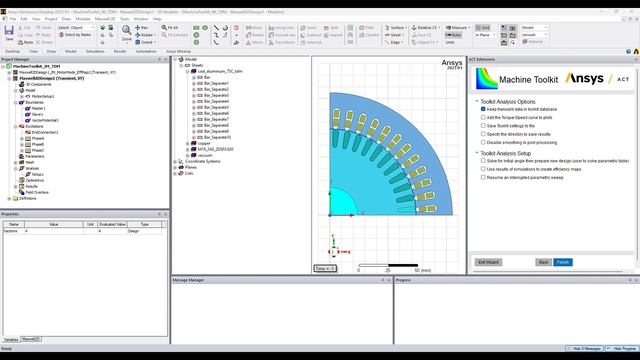Click the Exit Wizard button
The width and height of the screenshot is (640, 360).
click(488, 262)
